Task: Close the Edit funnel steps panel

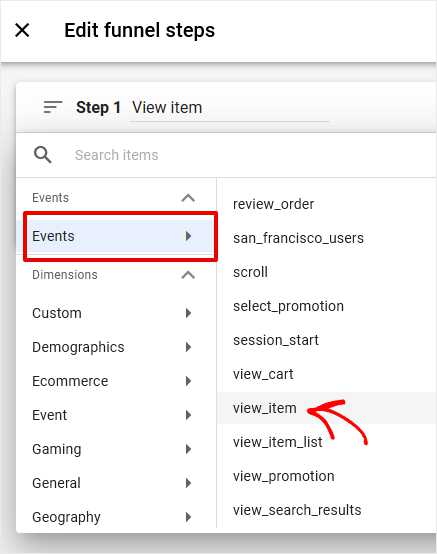Action: coord(22,30)
